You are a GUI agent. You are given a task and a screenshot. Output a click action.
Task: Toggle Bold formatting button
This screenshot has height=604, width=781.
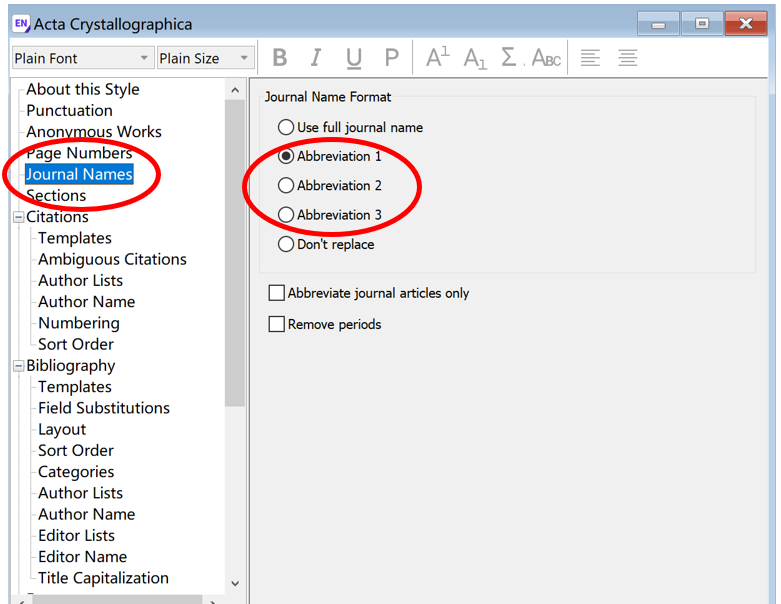pos(280,58)
